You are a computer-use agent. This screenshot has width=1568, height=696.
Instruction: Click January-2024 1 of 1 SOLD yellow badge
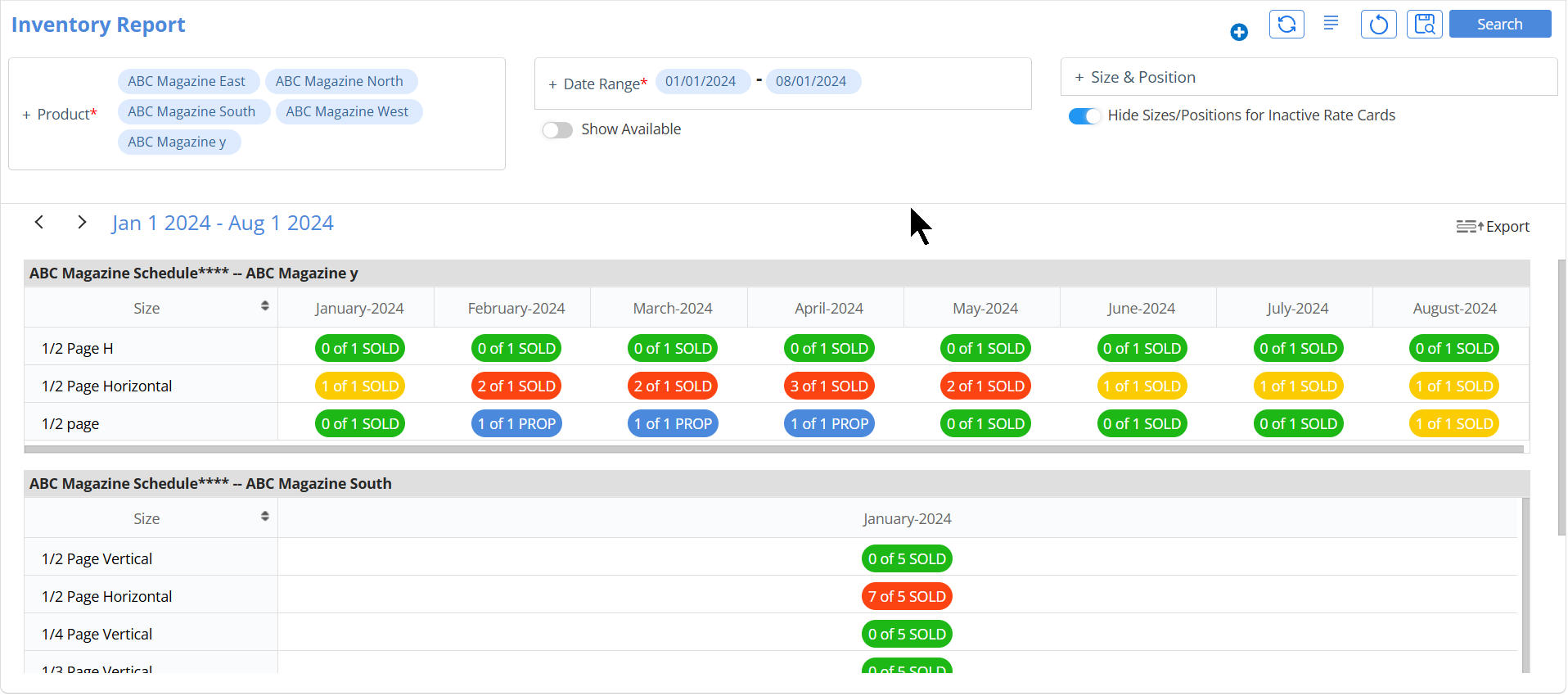[x=360, y=386]
